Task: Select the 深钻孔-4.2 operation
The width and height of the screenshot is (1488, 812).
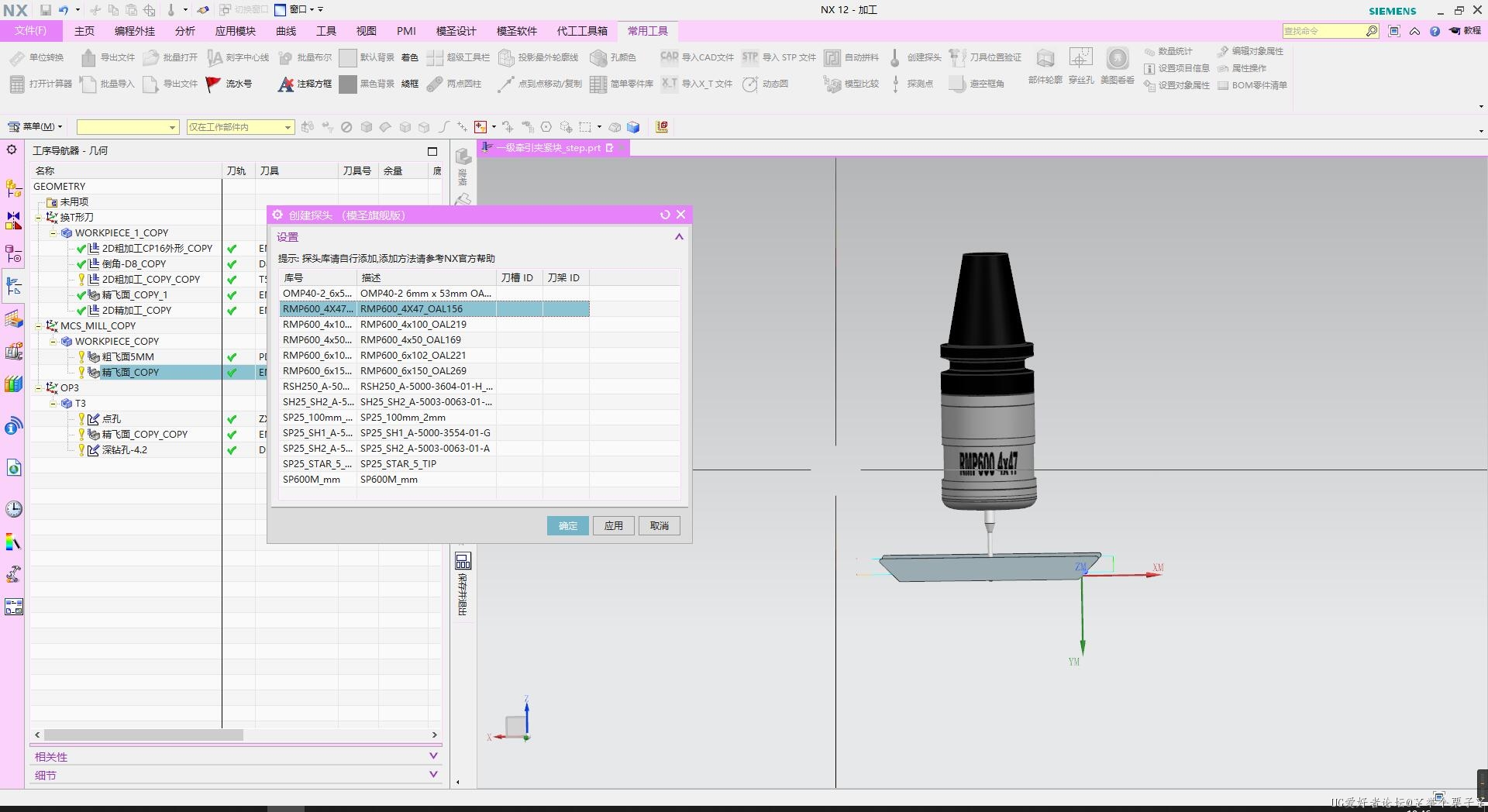Action: [124, 449]
